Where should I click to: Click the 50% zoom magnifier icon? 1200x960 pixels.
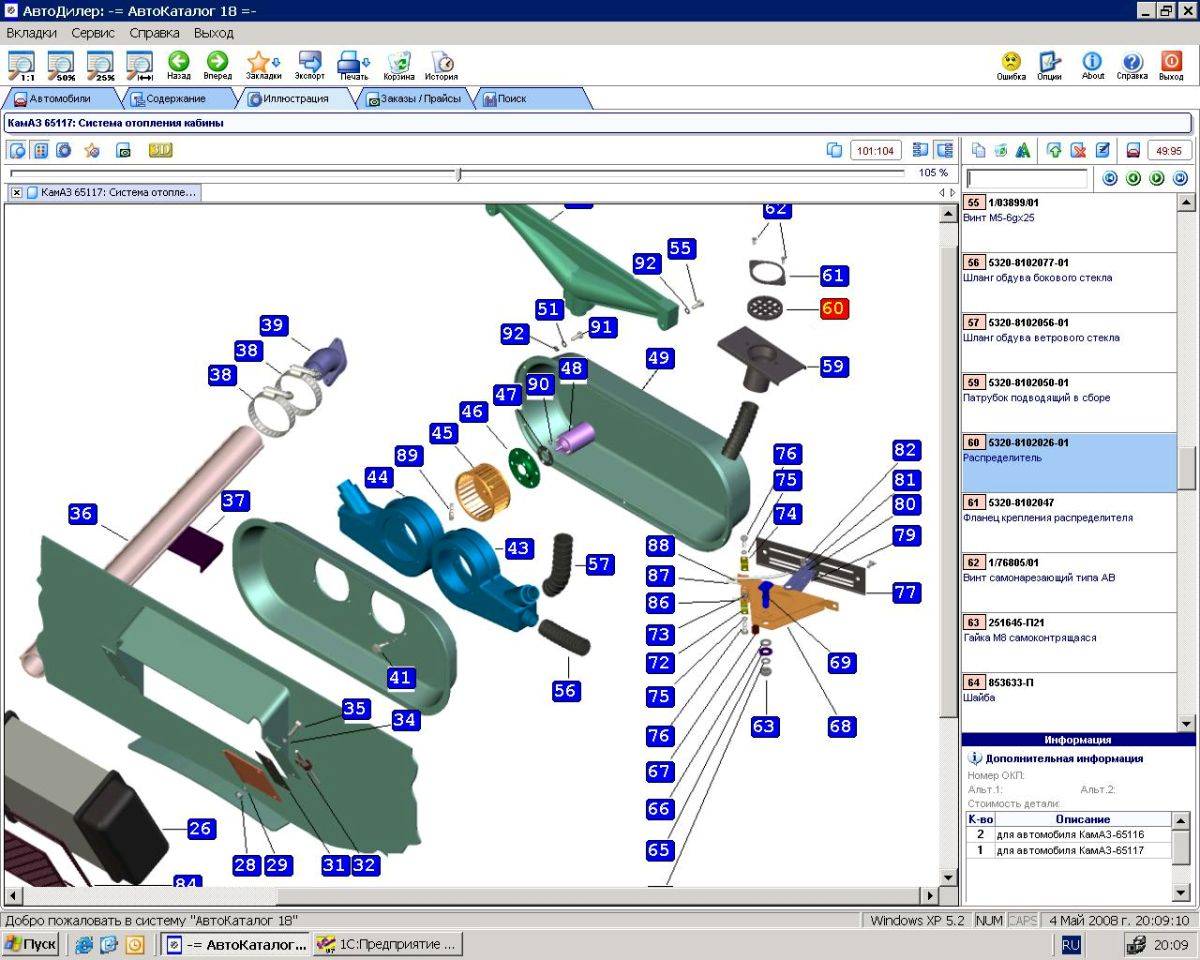61,65
